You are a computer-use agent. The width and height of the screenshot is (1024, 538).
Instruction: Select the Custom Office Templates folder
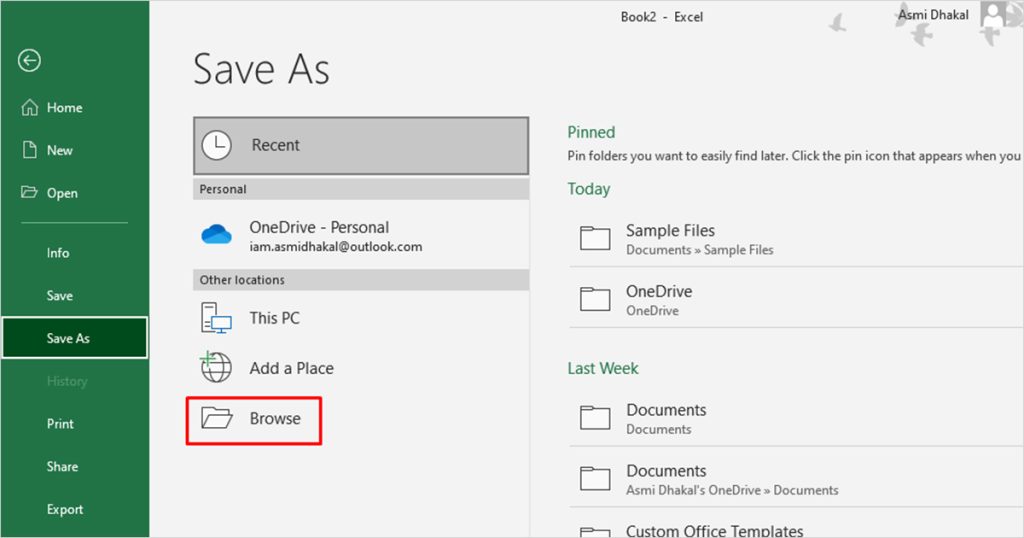714,530
